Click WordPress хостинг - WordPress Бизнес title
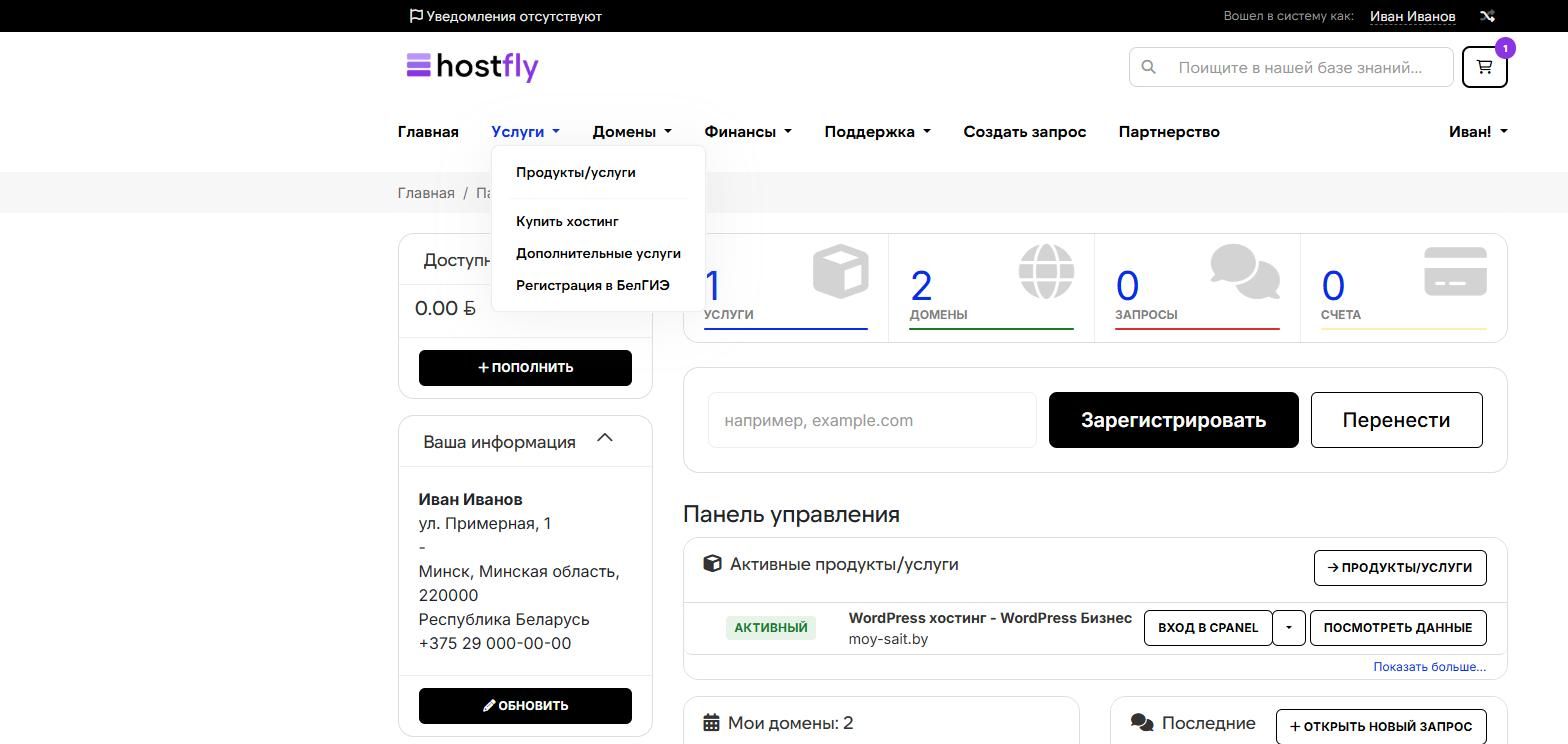This screenshot has width=1568, height=744. [990, 618]
